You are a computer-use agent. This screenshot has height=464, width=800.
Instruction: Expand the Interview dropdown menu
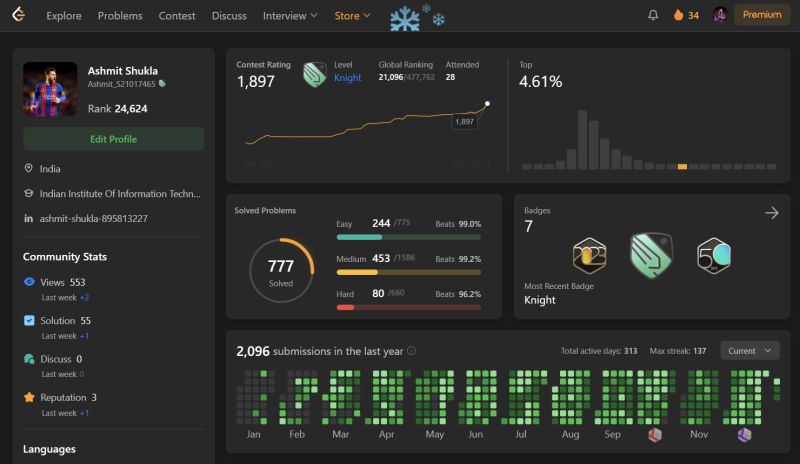[290, 16]
